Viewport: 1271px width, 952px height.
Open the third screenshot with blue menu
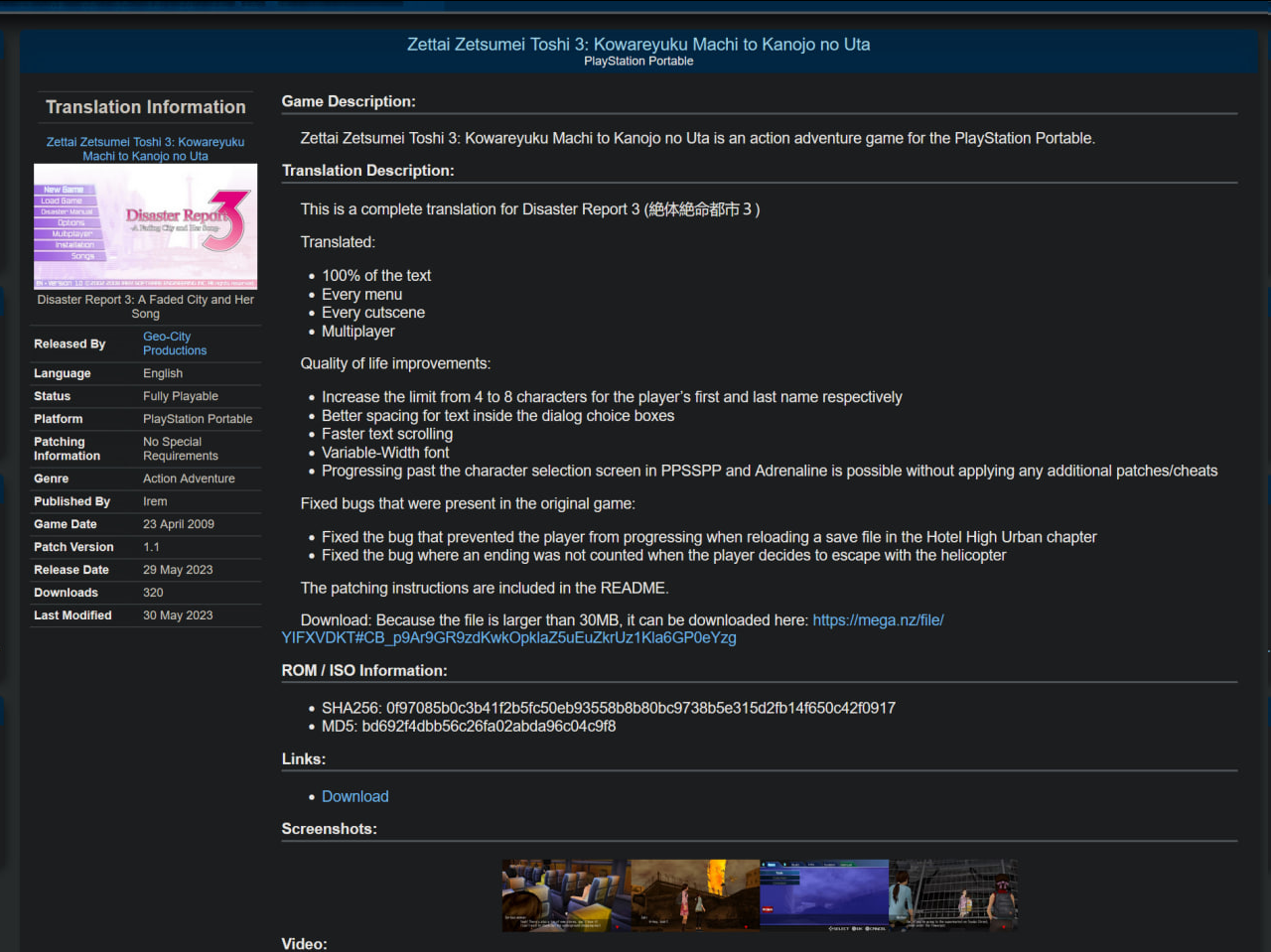(x=824, y=895)
